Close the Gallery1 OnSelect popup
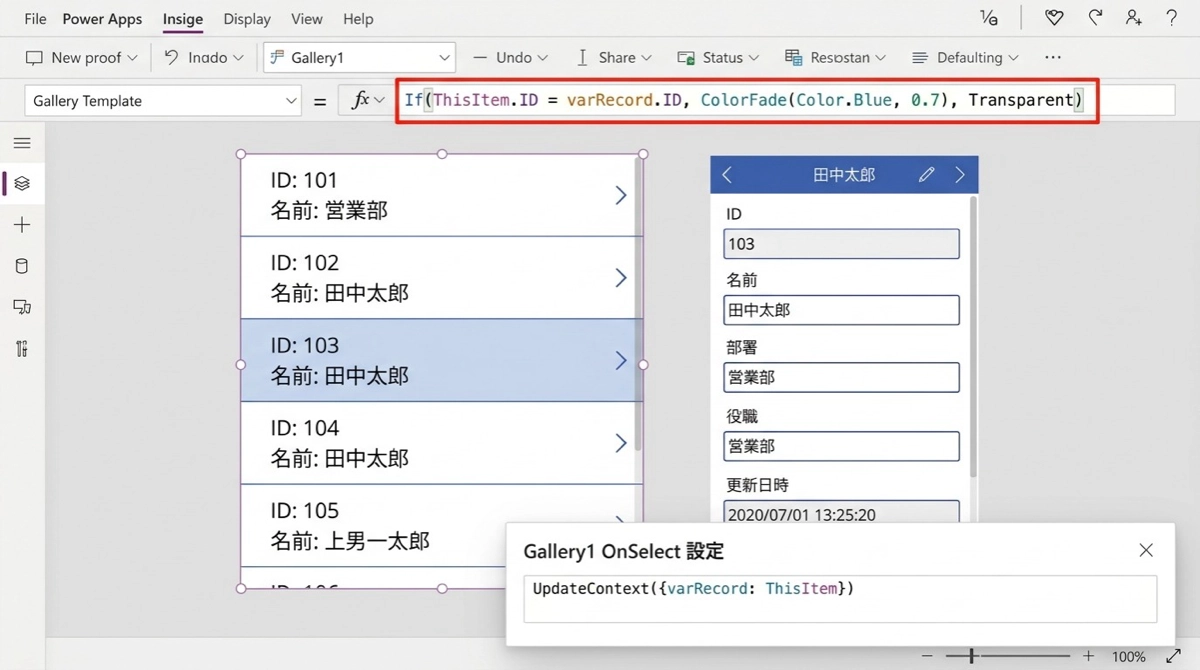This screenshot has width=1200, height=670. [x=1146, y=550]
